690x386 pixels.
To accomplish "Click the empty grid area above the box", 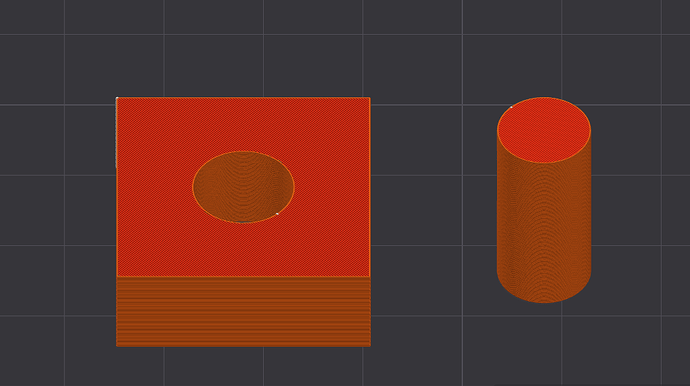I will point(243,48).
